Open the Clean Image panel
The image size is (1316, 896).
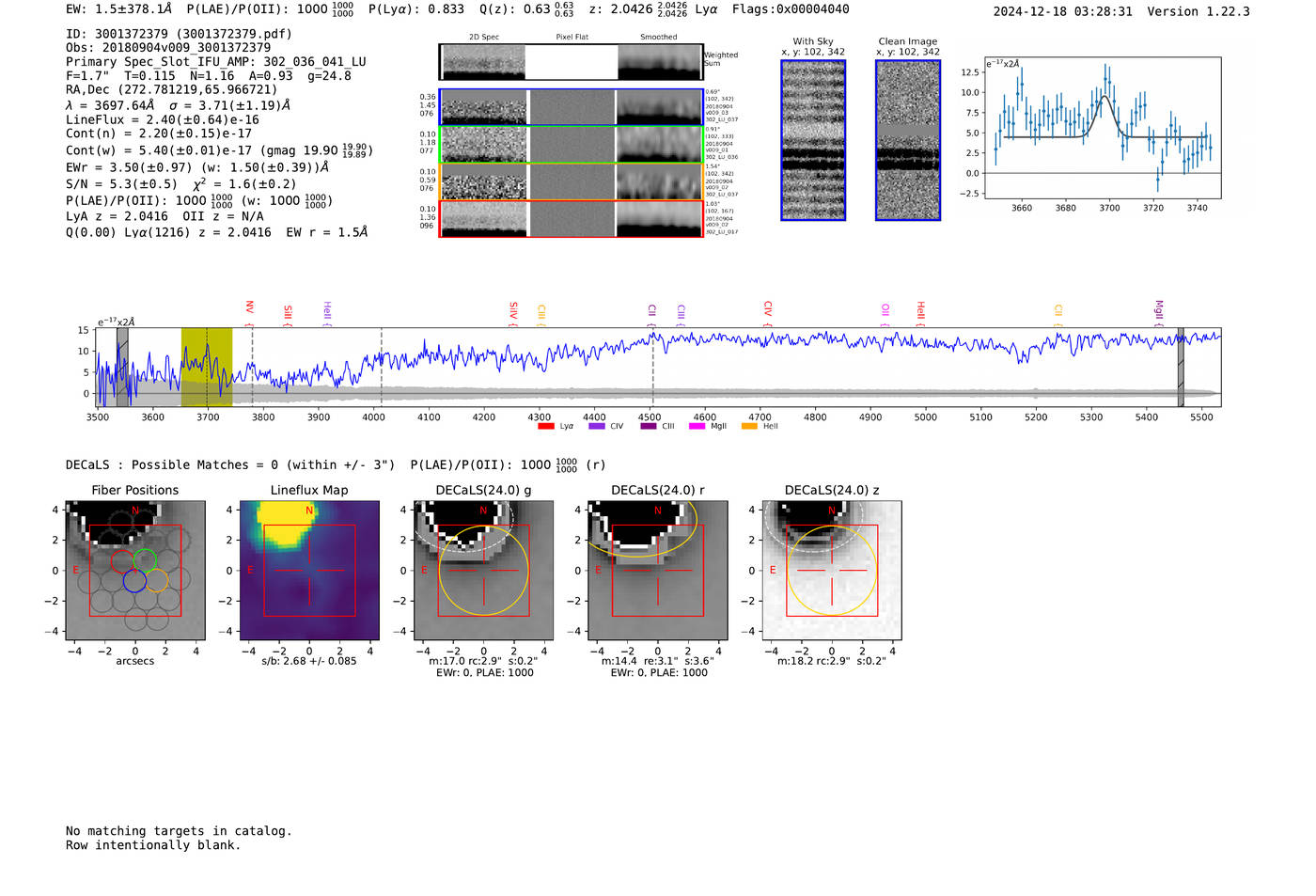click(908, 140)
